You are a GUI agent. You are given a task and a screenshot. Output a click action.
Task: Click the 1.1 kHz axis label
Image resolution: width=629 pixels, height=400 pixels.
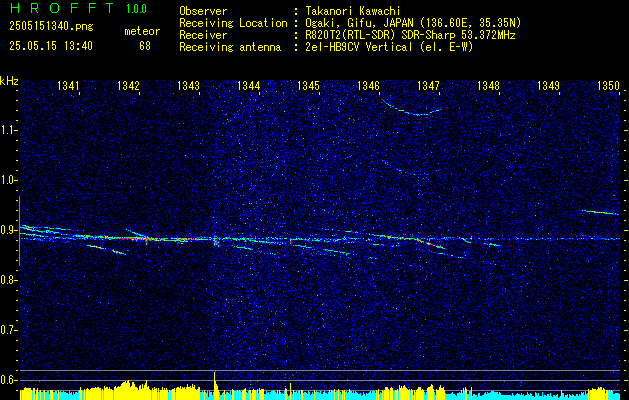click(x=7, y=130)
